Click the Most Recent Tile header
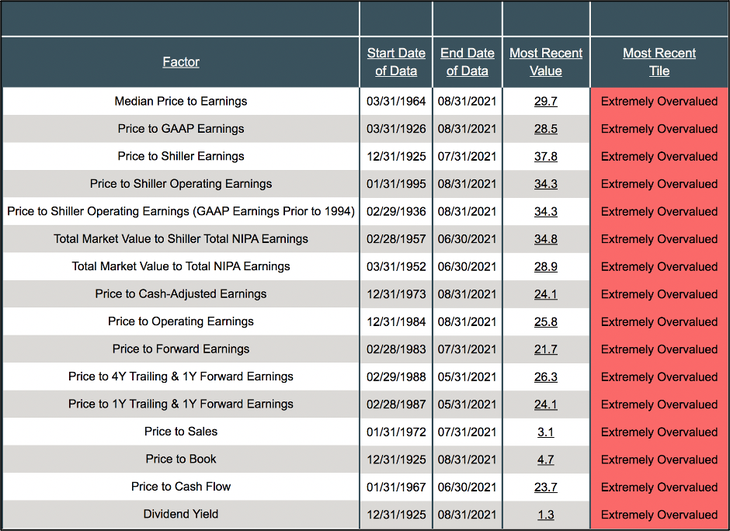 (659, 62)
